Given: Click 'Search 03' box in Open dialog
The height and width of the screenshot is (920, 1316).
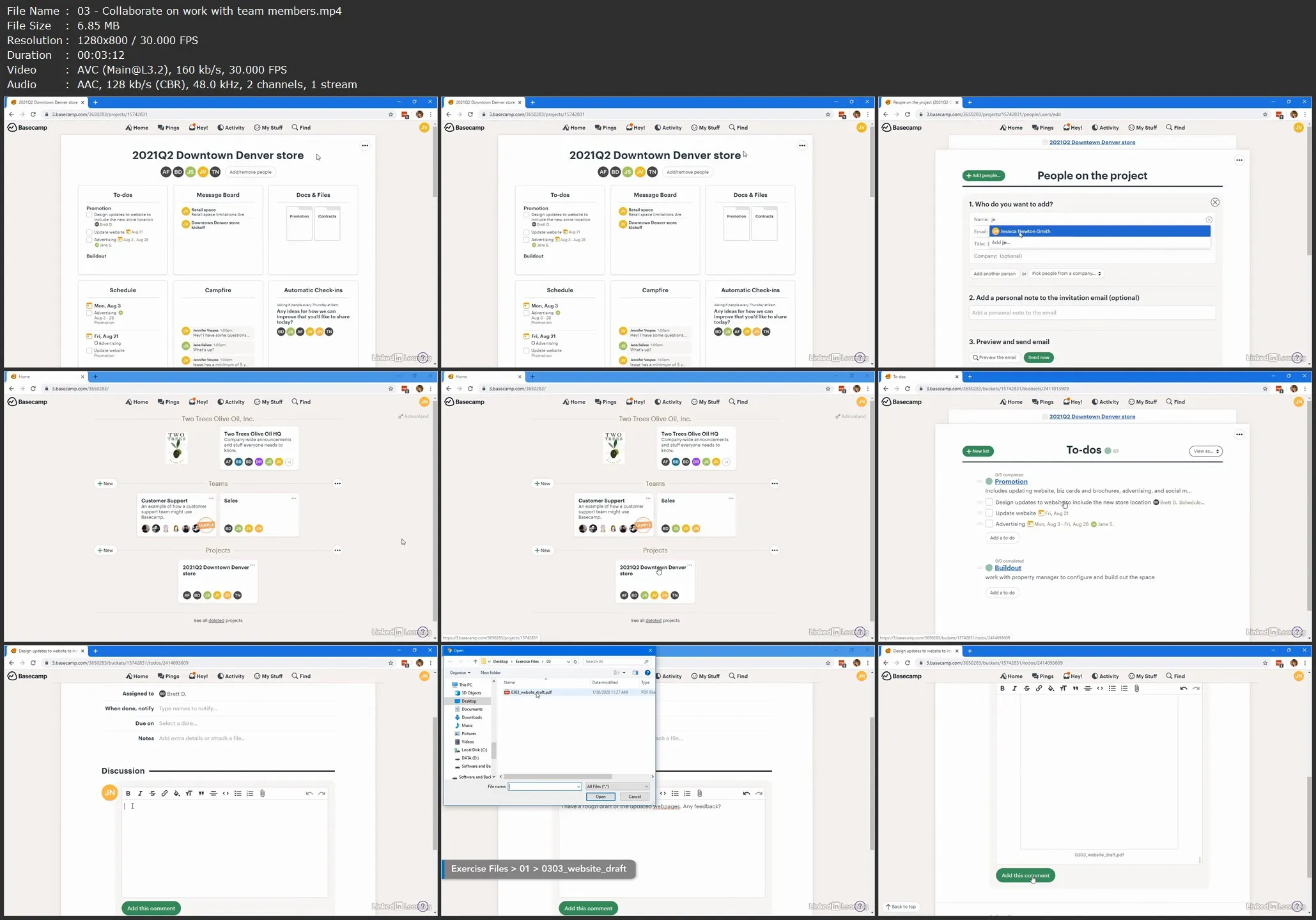Looking at the screenshot, I should pyautogui.click(x=617, y=662).
